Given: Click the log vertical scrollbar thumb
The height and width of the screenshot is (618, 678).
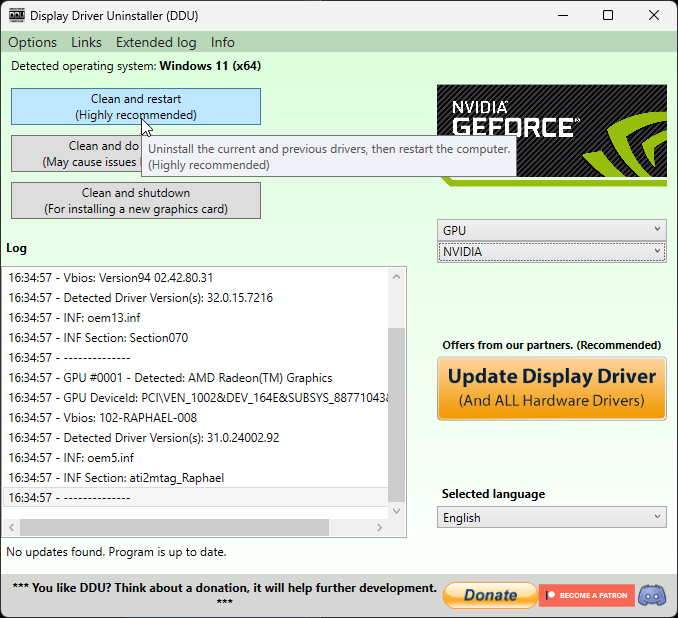Looking at the screenshot, I should click(x=397, y=414).
